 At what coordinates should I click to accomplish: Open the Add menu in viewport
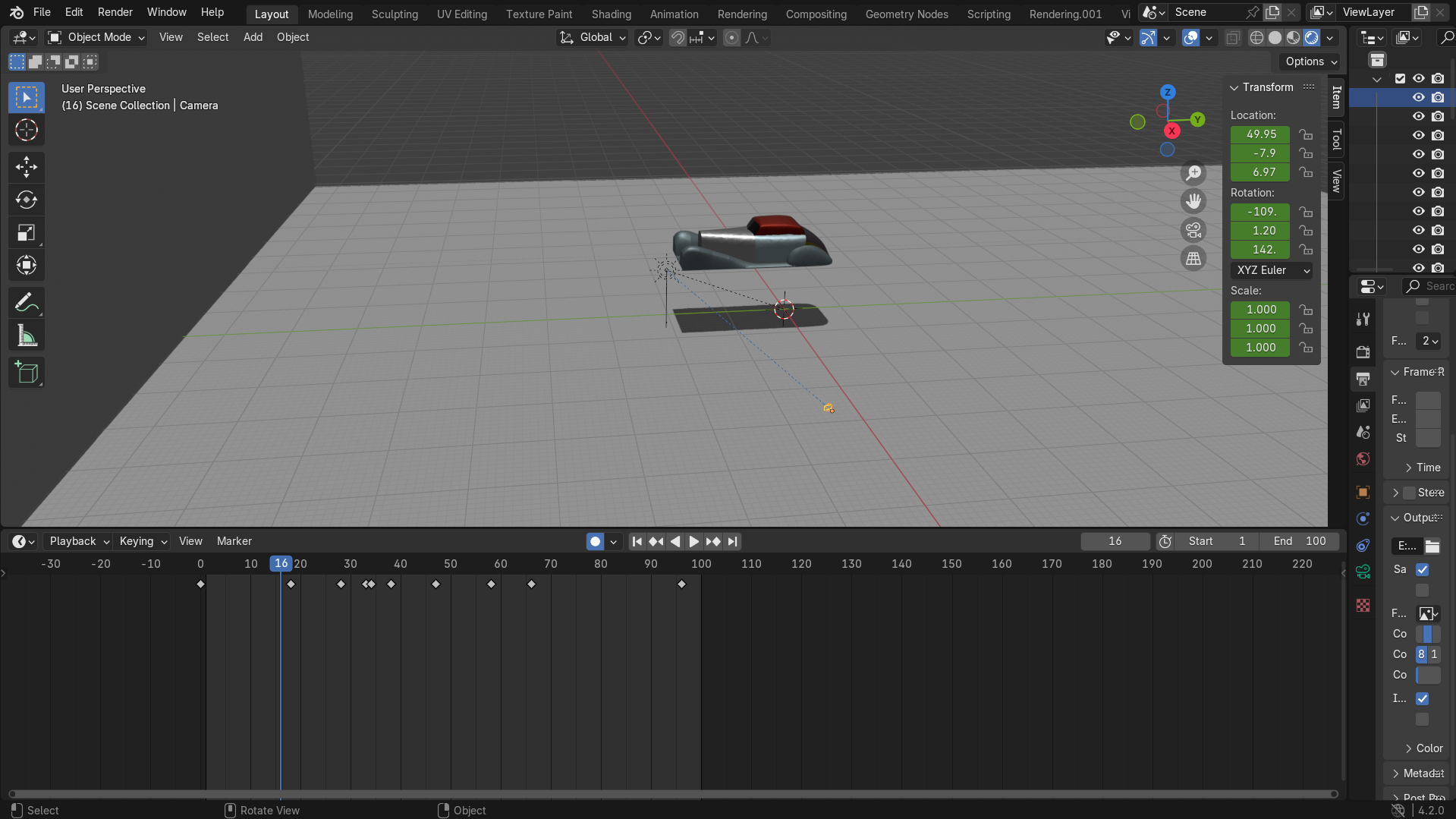click(253, 37)
